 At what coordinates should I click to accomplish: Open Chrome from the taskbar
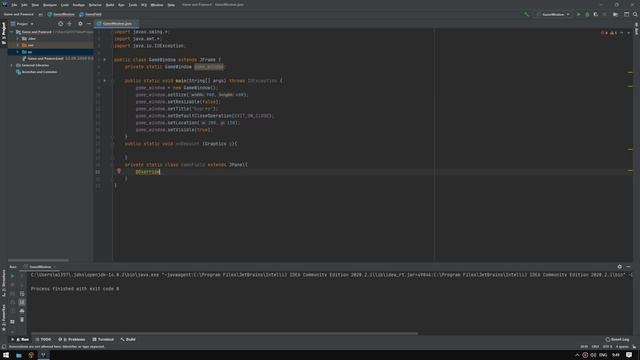click(31, 355)
